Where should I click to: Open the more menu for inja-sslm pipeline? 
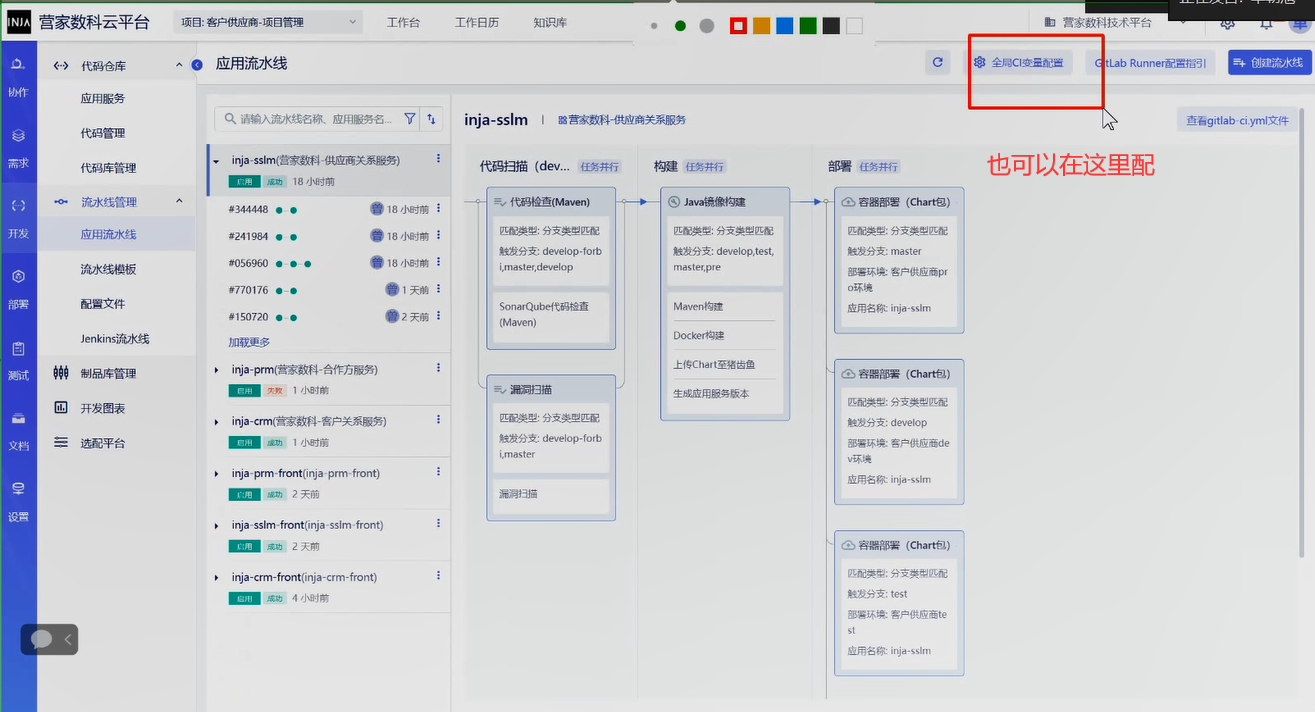click(x=438, y=159)
